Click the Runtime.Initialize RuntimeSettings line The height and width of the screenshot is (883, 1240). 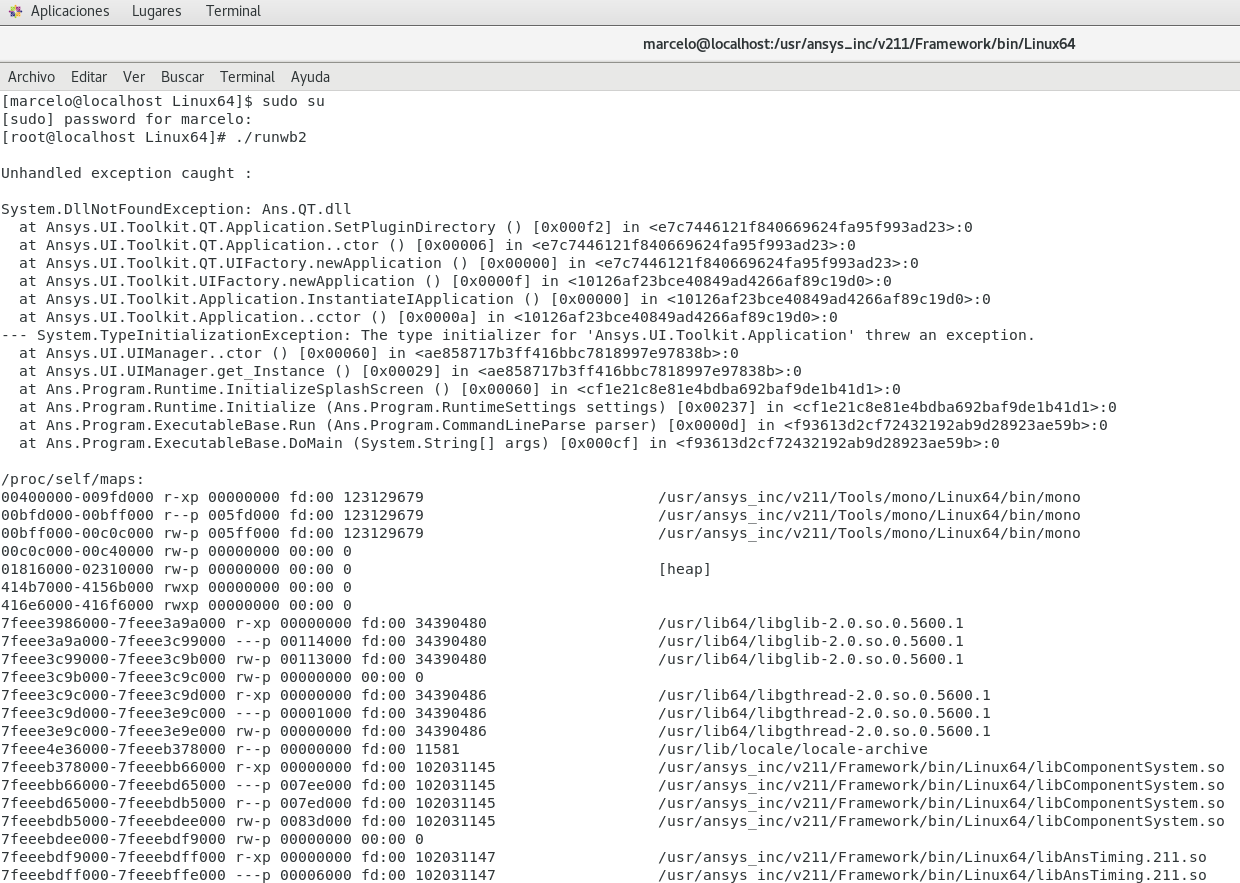click(x=568, y=407)
